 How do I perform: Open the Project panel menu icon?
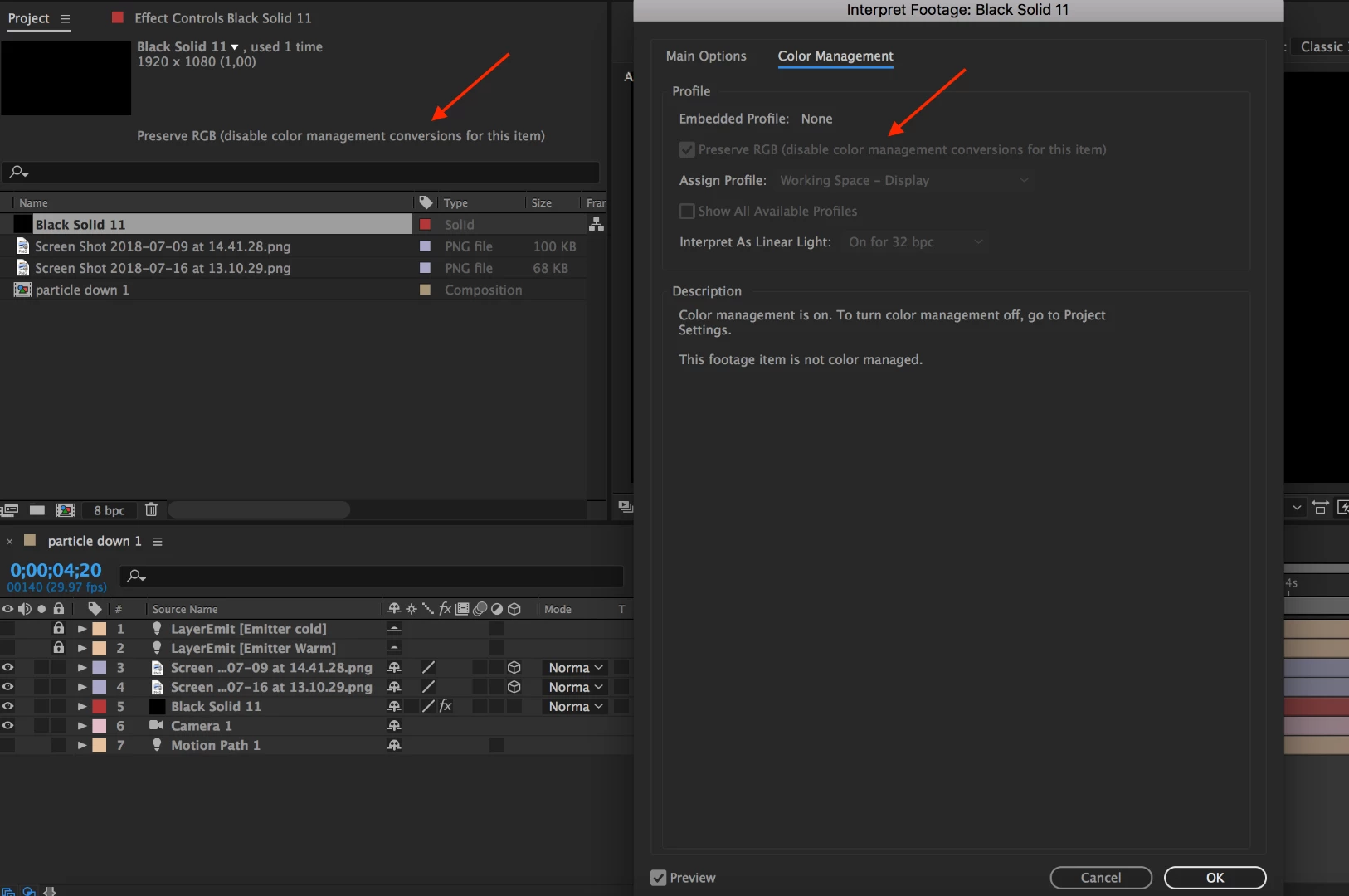(x=65, y=18)
